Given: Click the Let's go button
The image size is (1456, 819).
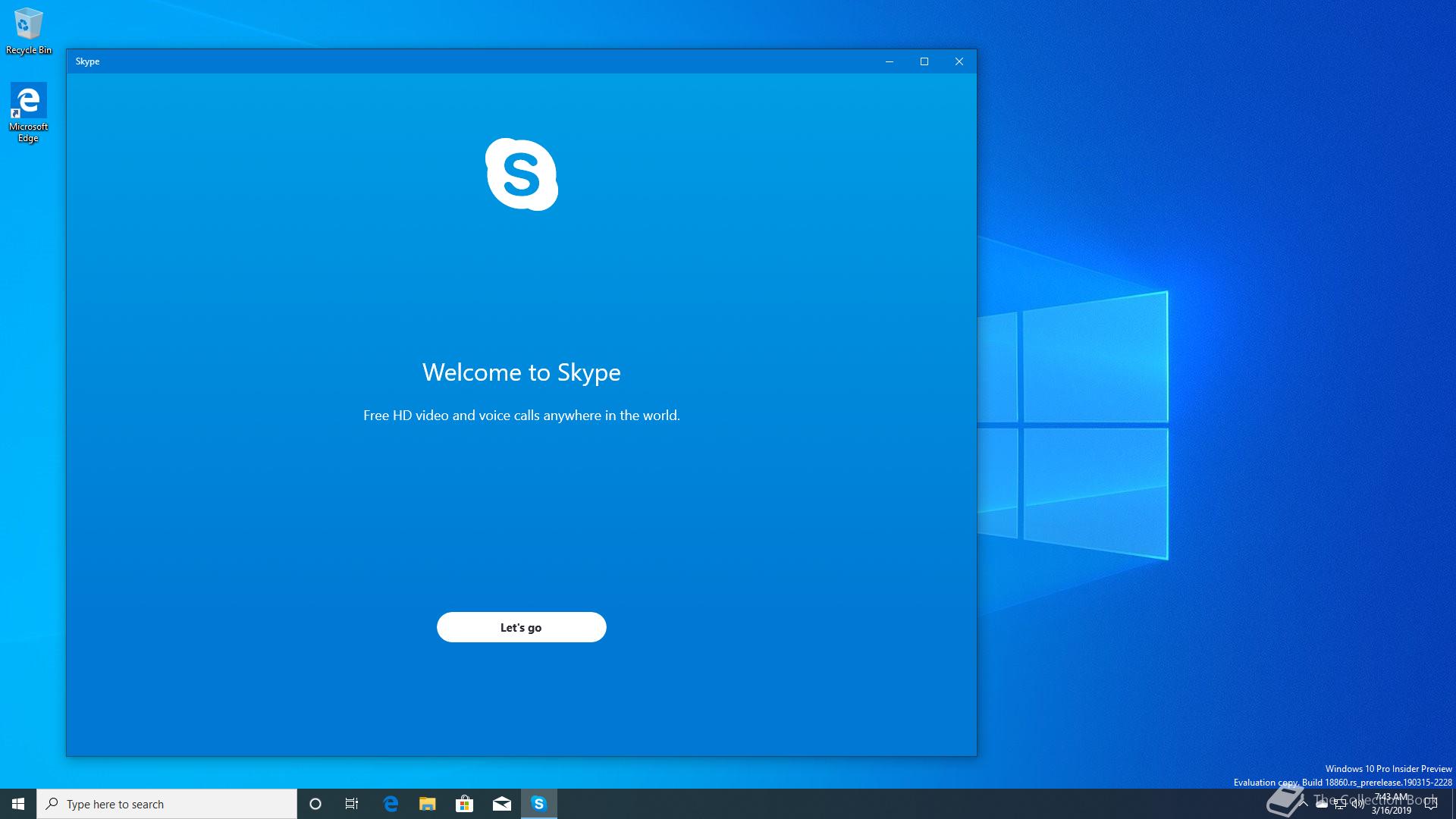Looking at the screenshot, I should point(521,627).
